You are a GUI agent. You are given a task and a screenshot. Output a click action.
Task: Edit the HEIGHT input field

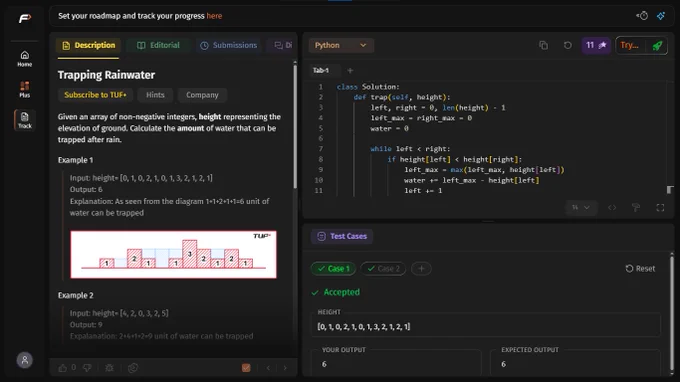(x=486, y=326)
